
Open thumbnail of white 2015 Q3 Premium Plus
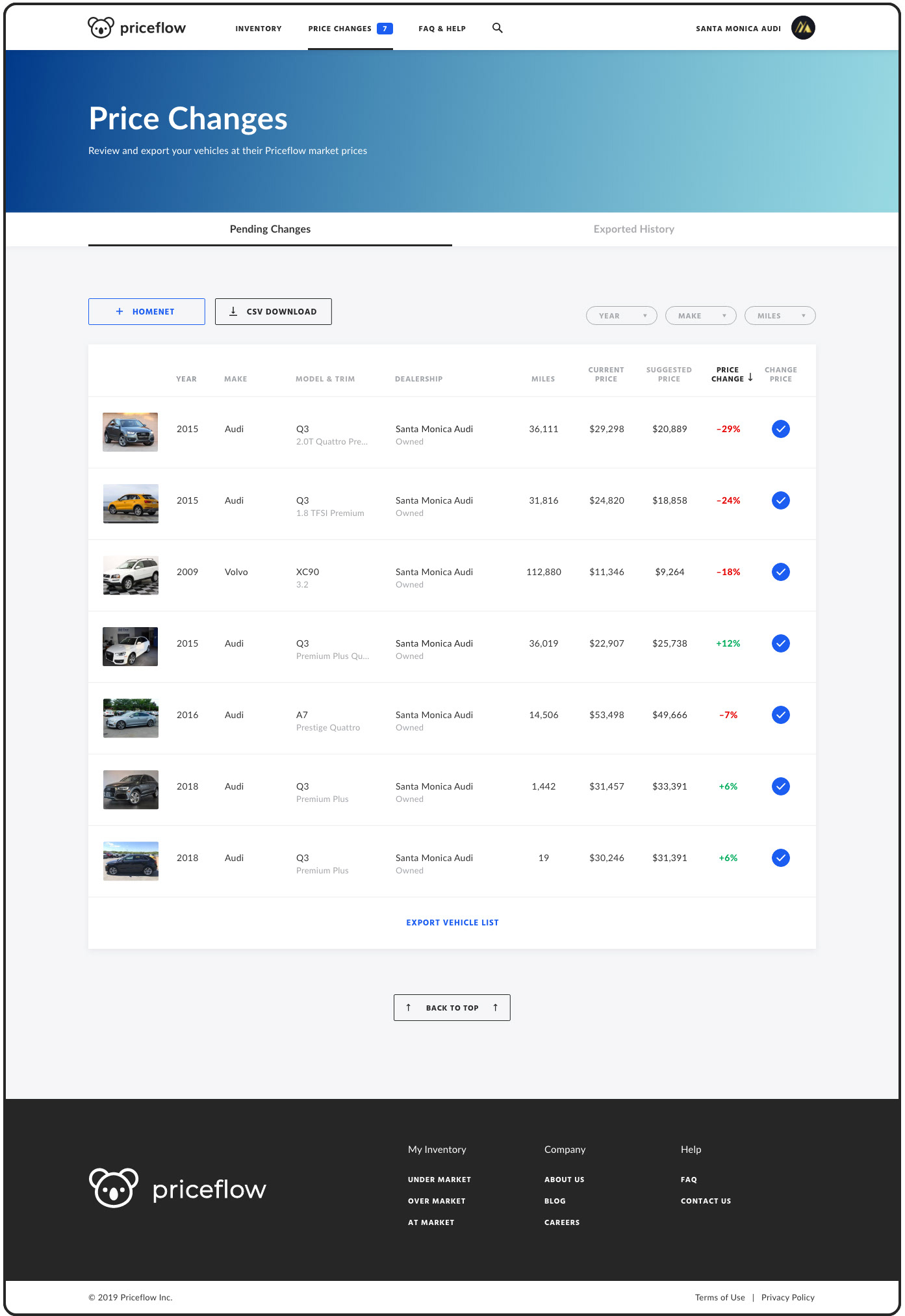131,647
